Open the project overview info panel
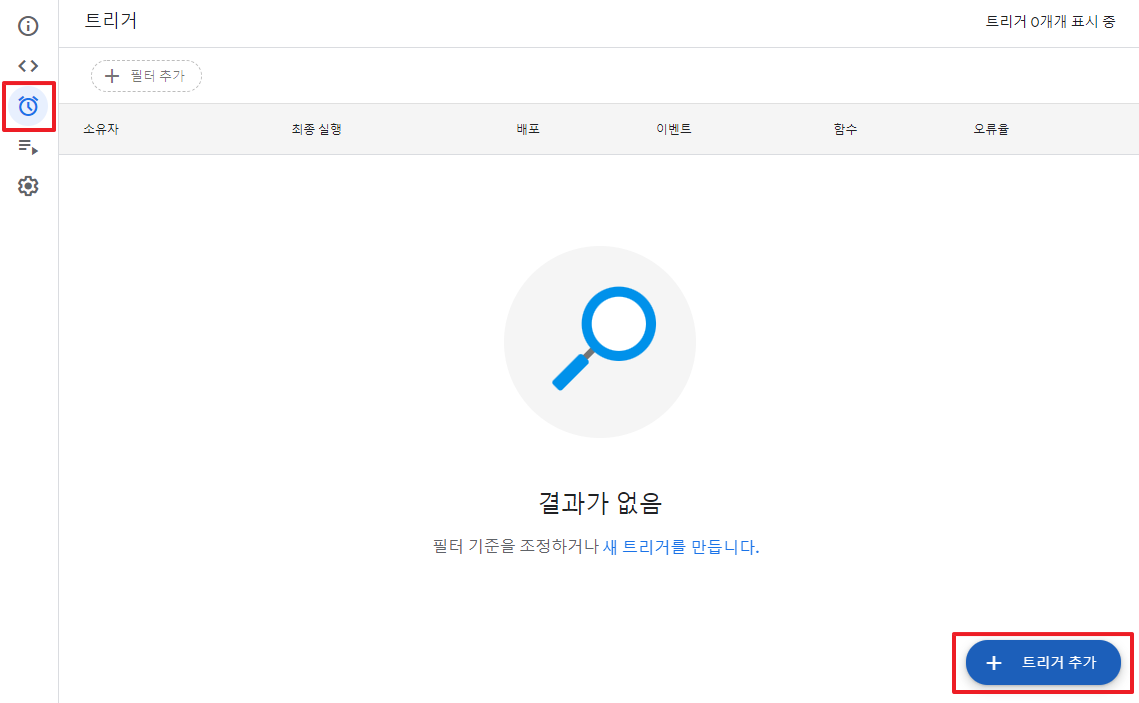Screen dimensions: 1139x703 click(27, 26)
